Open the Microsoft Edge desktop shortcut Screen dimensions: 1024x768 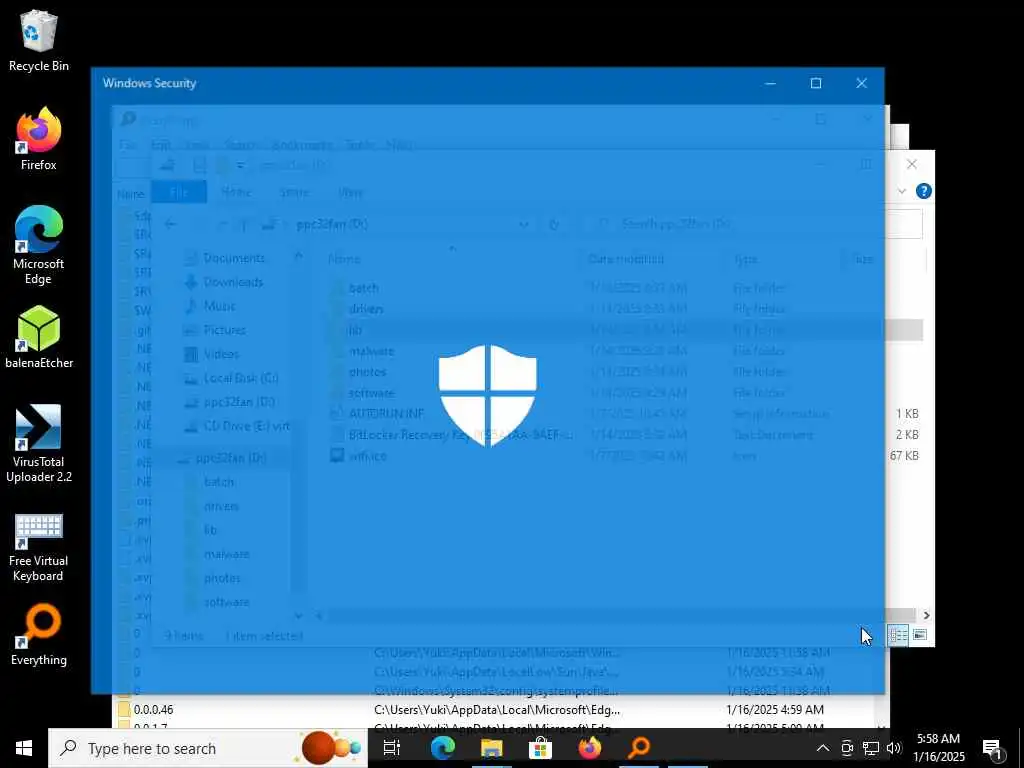(39, 246)
